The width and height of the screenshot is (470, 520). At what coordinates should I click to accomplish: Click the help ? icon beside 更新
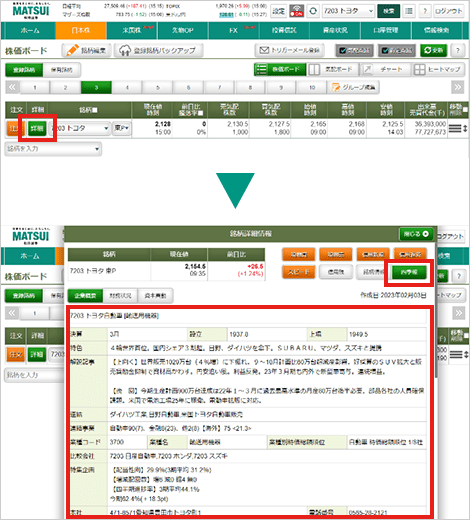pos(458,50)
